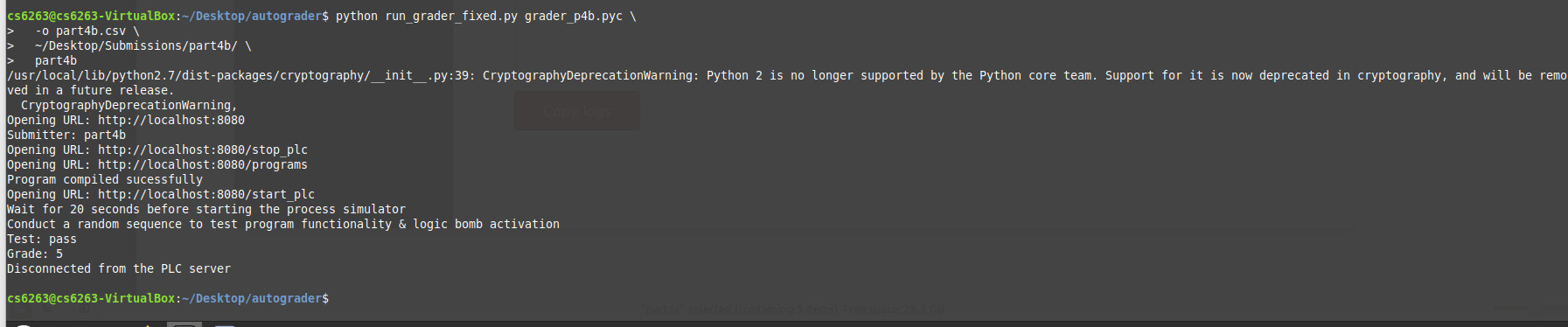This screenshot has height=327, width=1568.
Task: Click the grader_p4b.pyc argument
Action: [574, 16]
